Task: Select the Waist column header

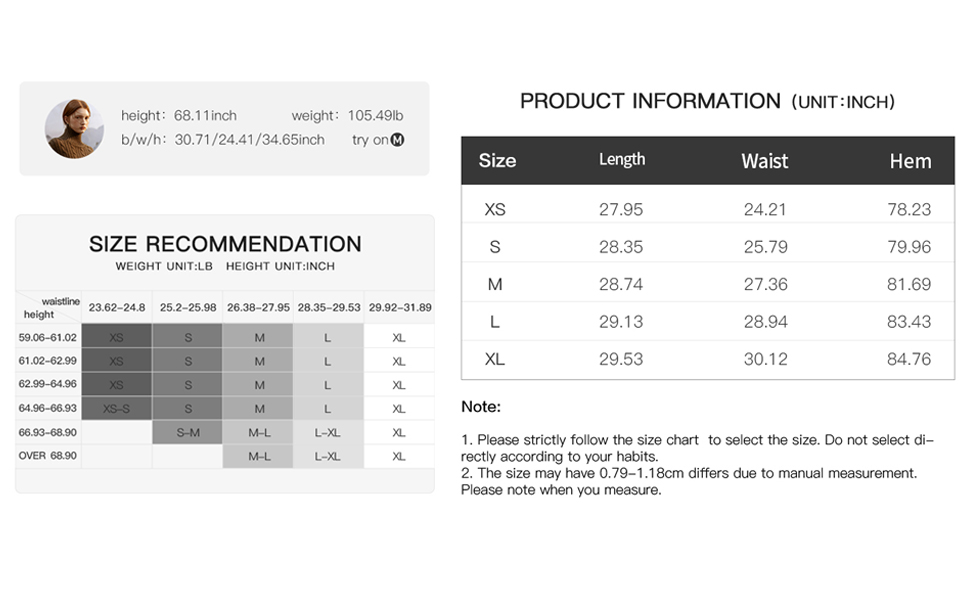Action: point(765,161)
